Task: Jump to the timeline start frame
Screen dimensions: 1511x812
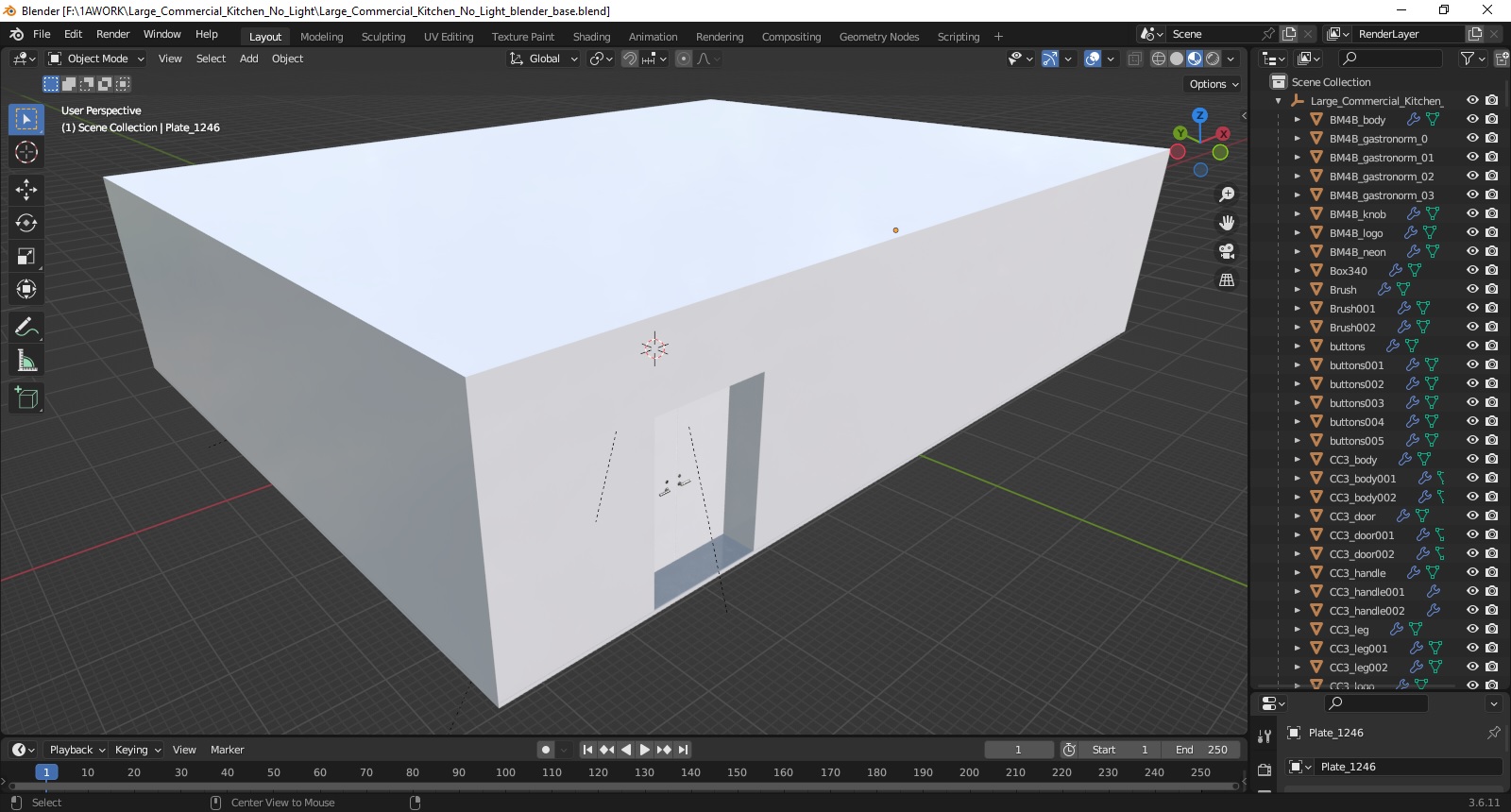Action: click(587, 750)
